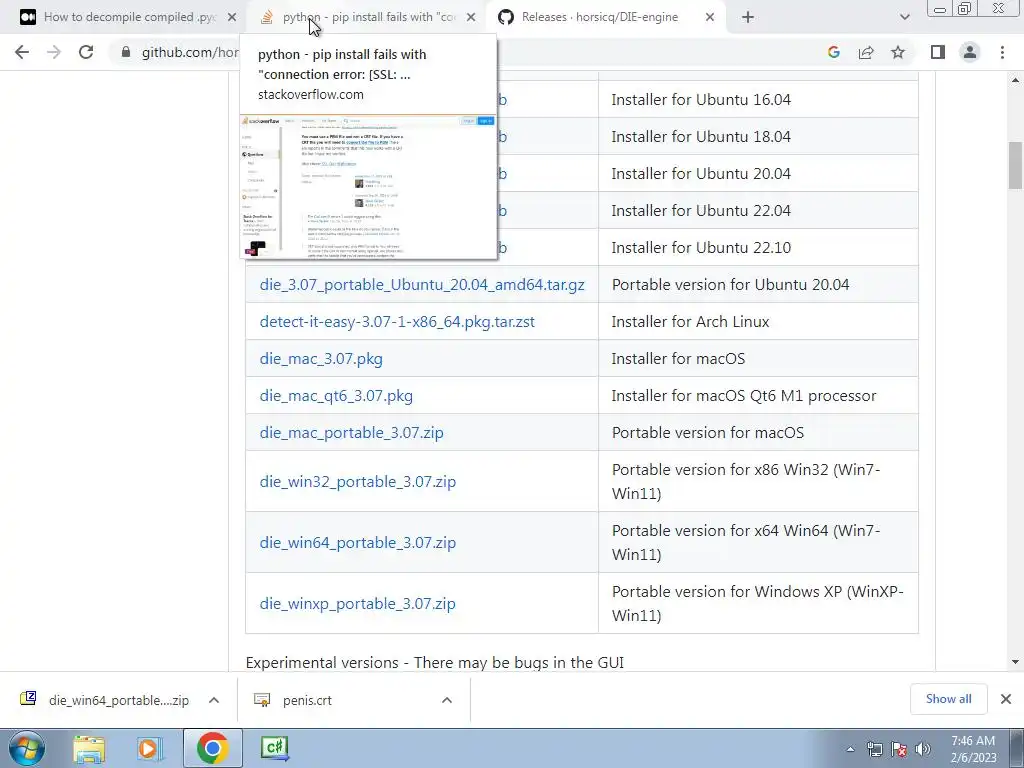
Task: Click 'Installer for Ubuntu 22.04' text
Action: 701,211
